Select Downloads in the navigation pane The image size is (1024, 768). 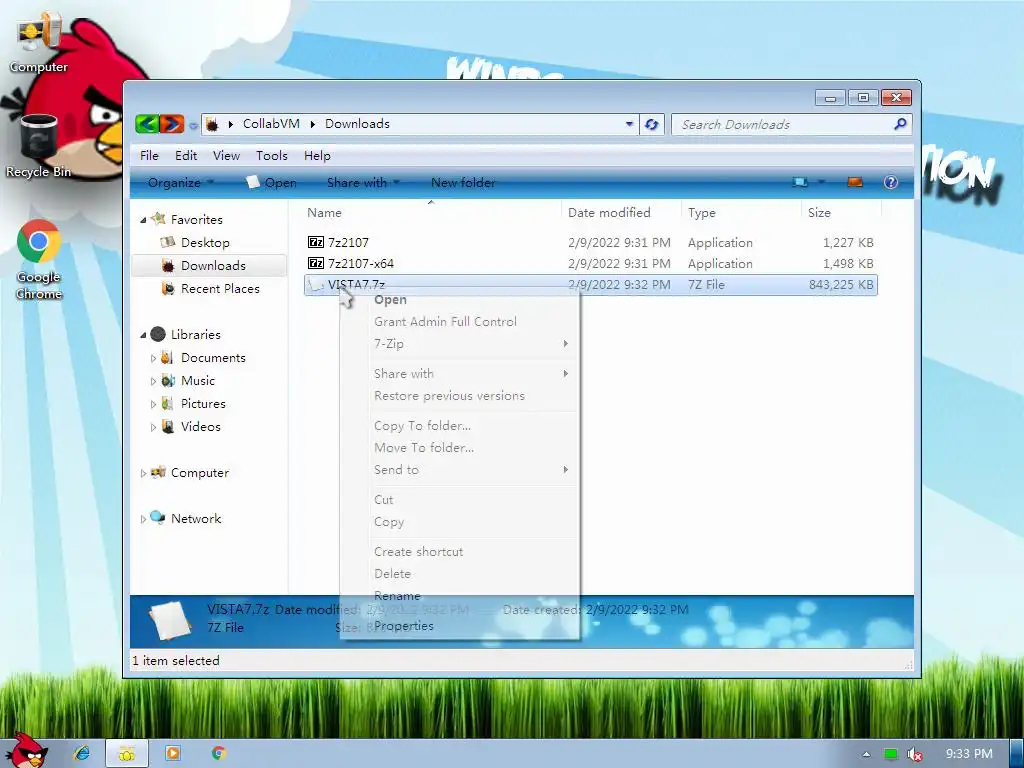[x=209, y=265]
